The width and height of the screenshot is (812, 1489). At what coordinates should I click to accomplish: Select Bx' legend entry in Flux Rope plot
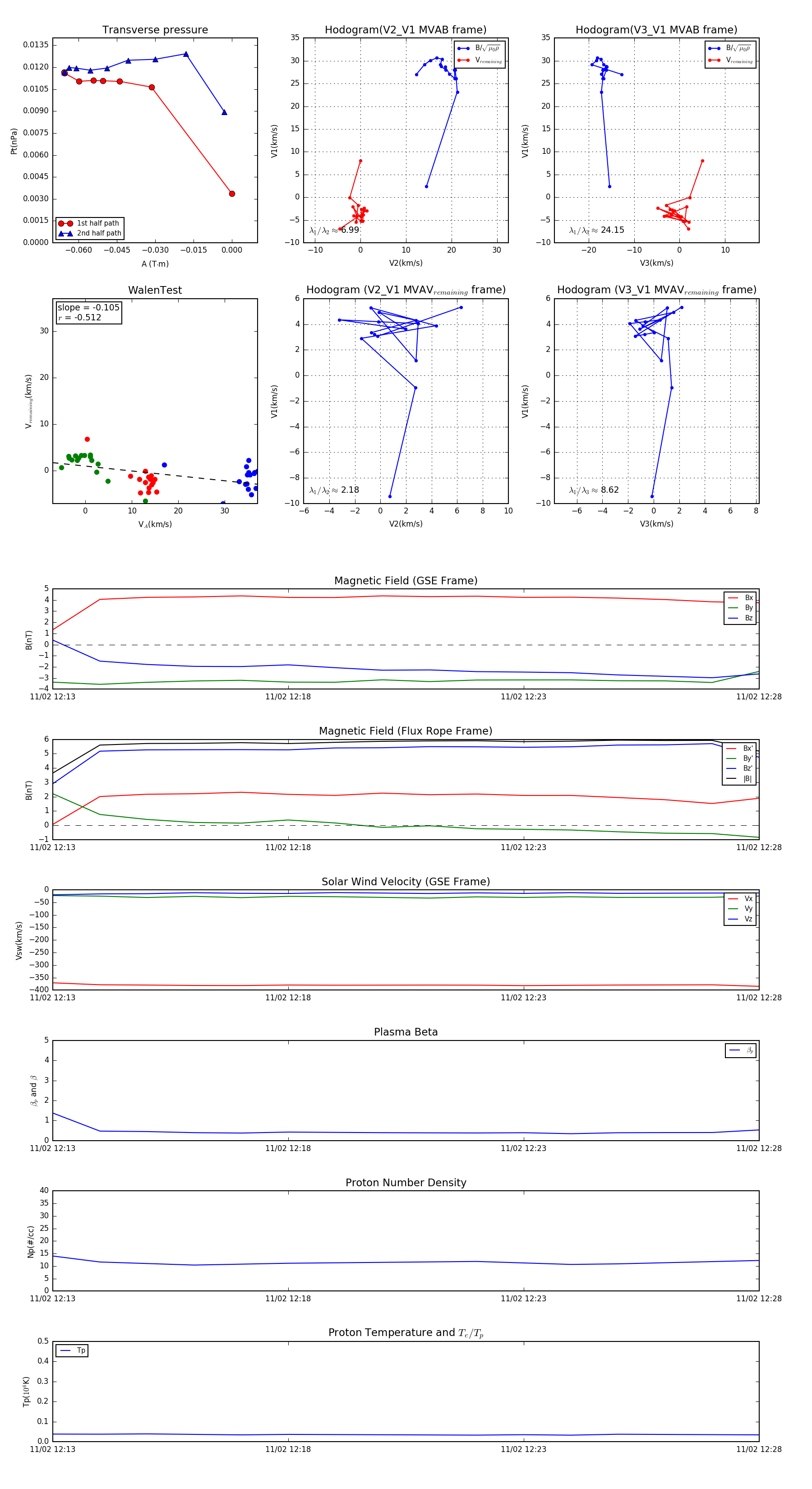[740, 748]
